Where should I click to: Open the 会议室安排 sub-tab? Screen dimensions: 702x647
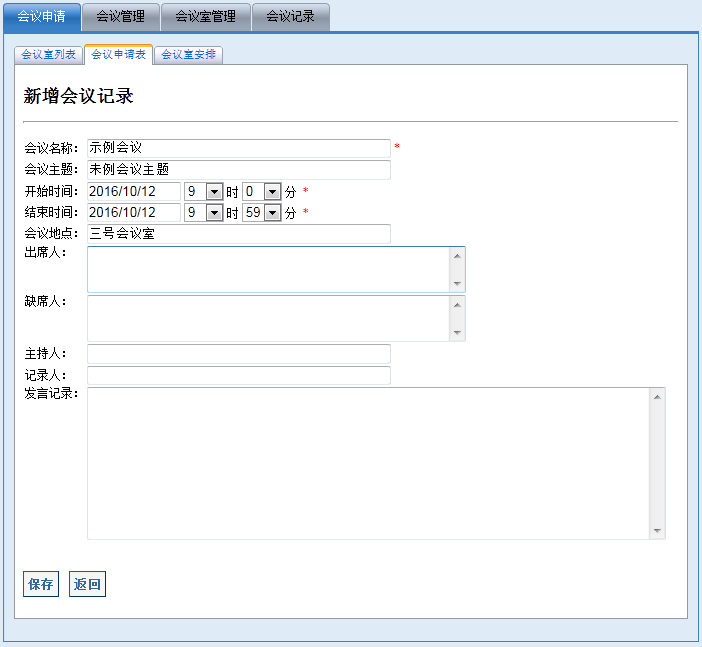(x=188, y=55)
